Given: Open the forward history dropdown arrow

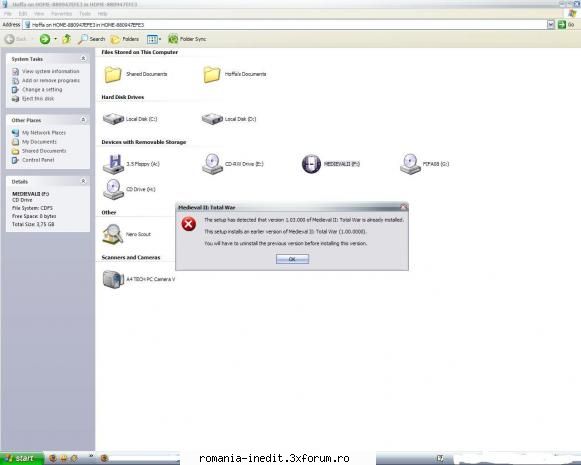Looking at the screenshot, I should pyautogui.click(x=56, y=39).
